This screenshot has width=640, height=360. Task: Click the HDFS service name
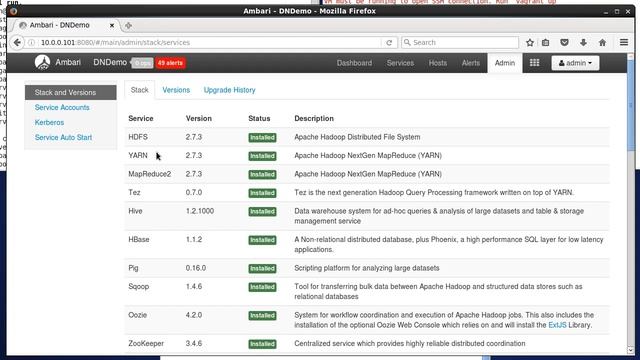tap(138, 137)
